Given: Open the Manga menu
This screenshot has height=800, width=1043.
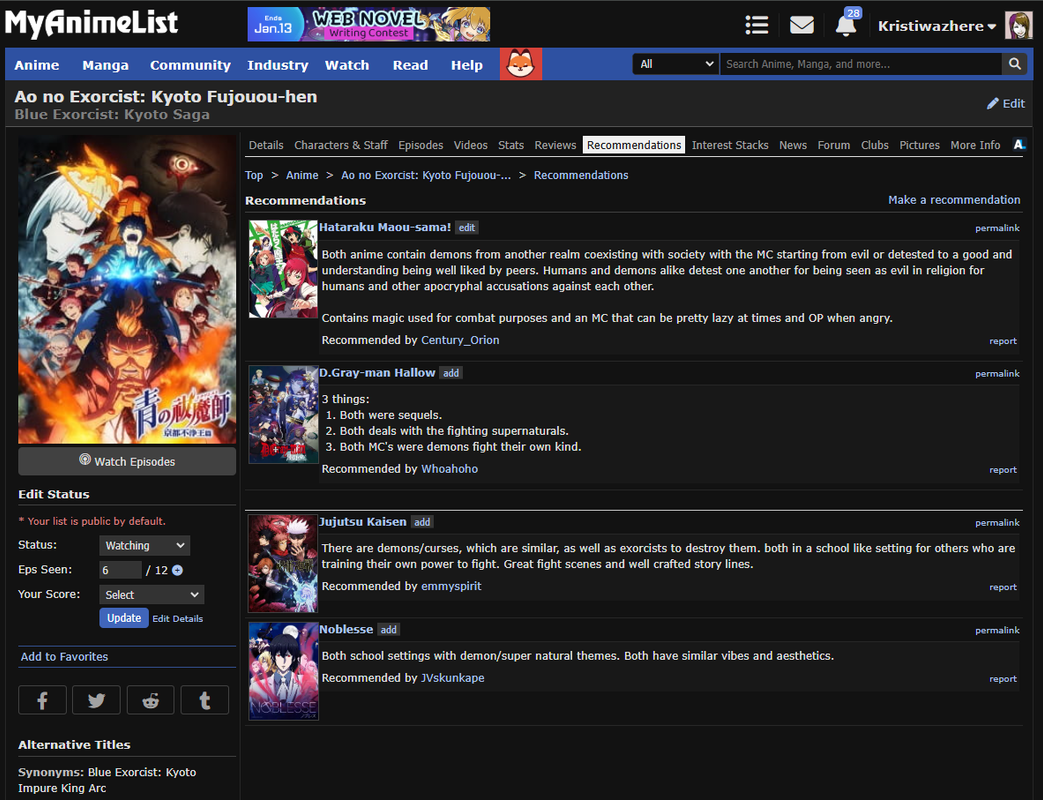Looking at the screenshot, I should point(105,65).
